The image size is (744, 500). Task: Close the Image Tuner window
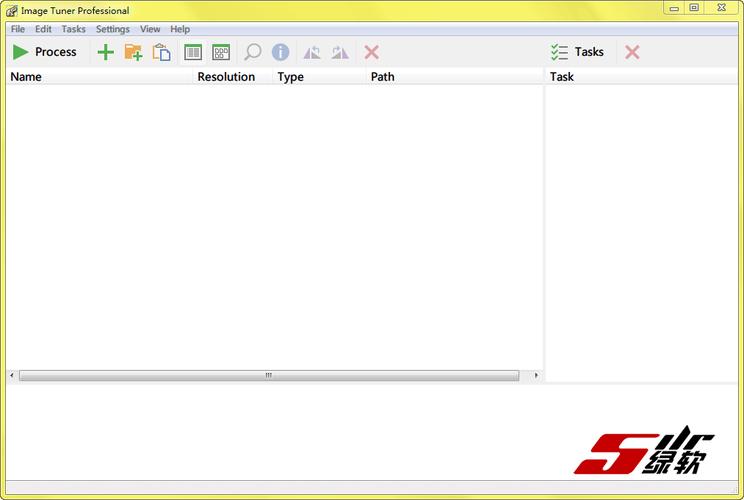pos(721,8)
